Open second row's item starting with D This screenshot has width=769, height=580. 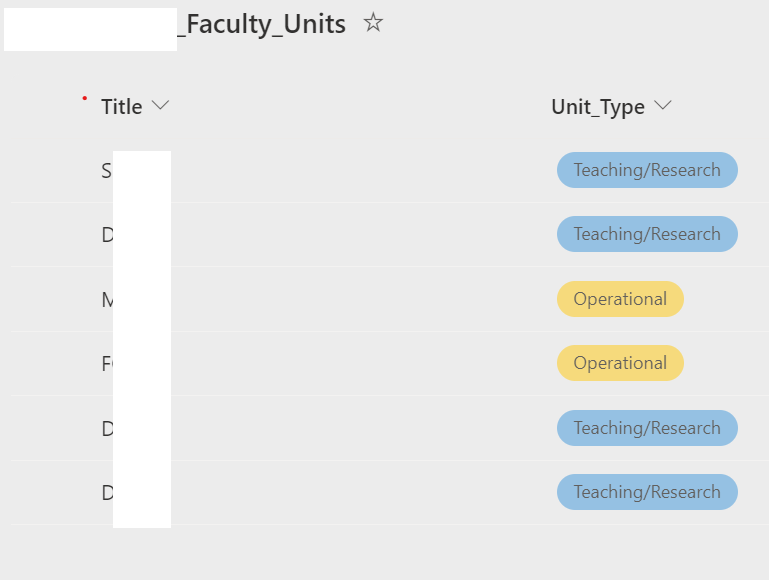pyautogui.click(x=107, y=235)
